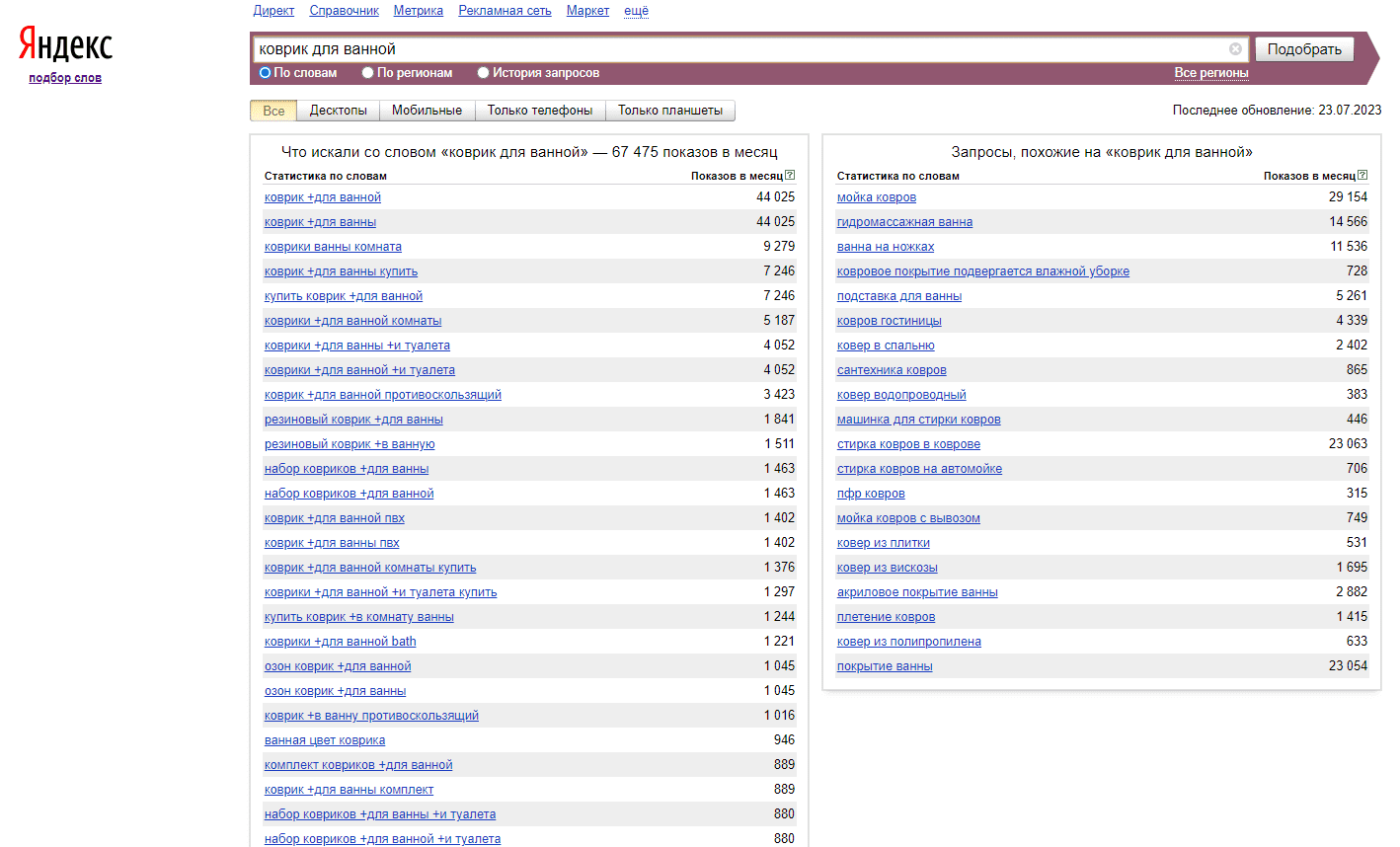
Task: Open query 'коврик +для ванны комплект'
Action: (x=349, y=790)
